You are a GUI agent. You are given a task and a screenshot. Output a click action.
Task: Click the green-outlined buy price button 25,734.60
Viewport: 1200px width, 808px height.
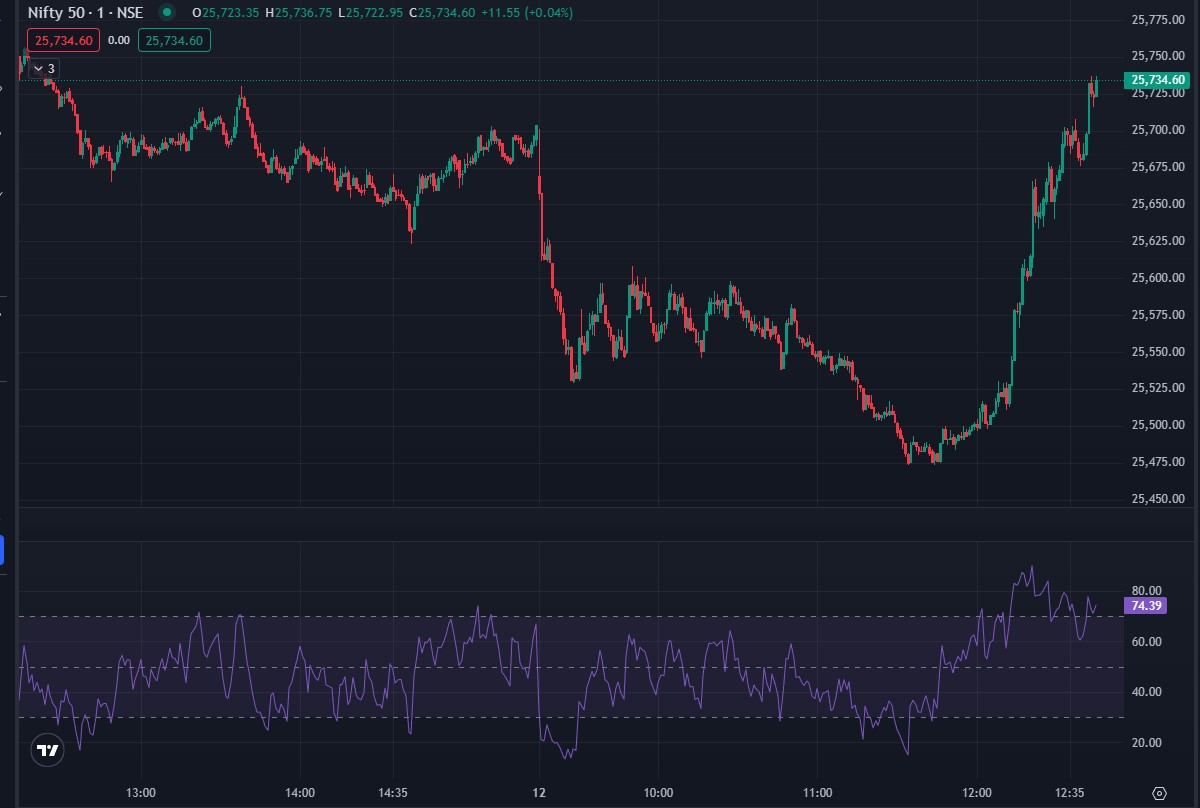click(x=174, y=41)
